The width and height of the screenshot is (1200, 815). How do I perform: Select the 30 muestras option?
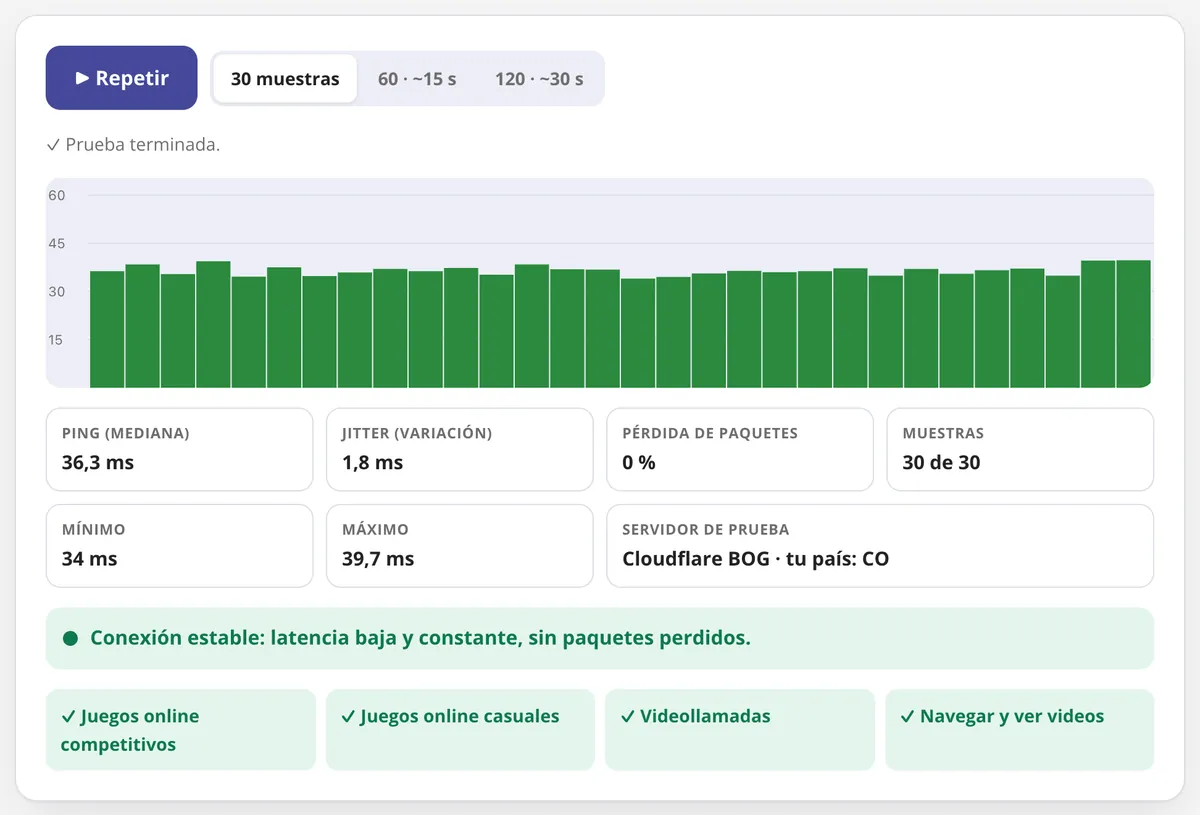pos(285,79)
